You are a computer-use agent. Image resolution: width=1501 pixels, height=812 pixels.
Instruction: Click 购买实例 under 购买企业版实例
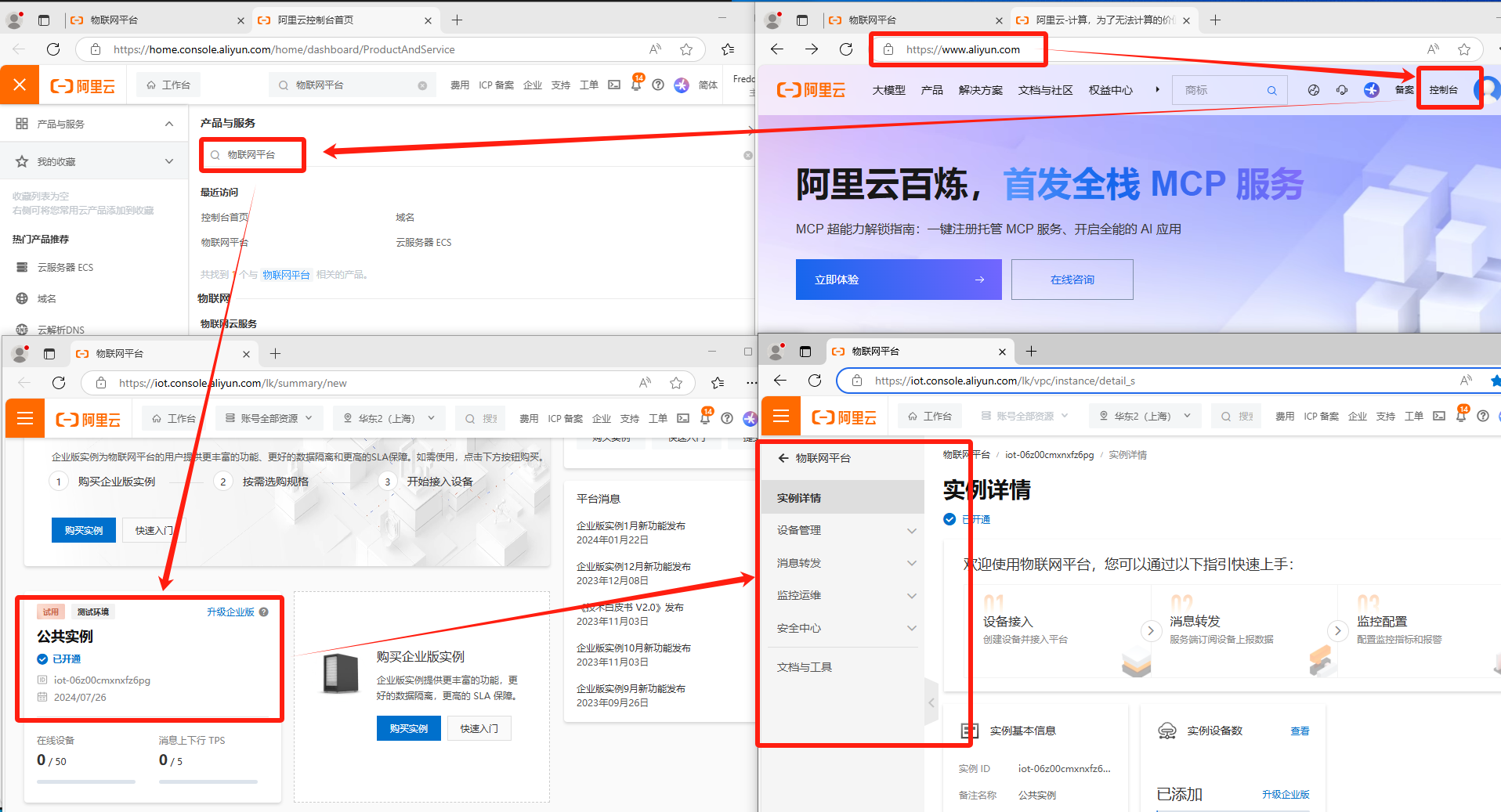pos(409,728)
